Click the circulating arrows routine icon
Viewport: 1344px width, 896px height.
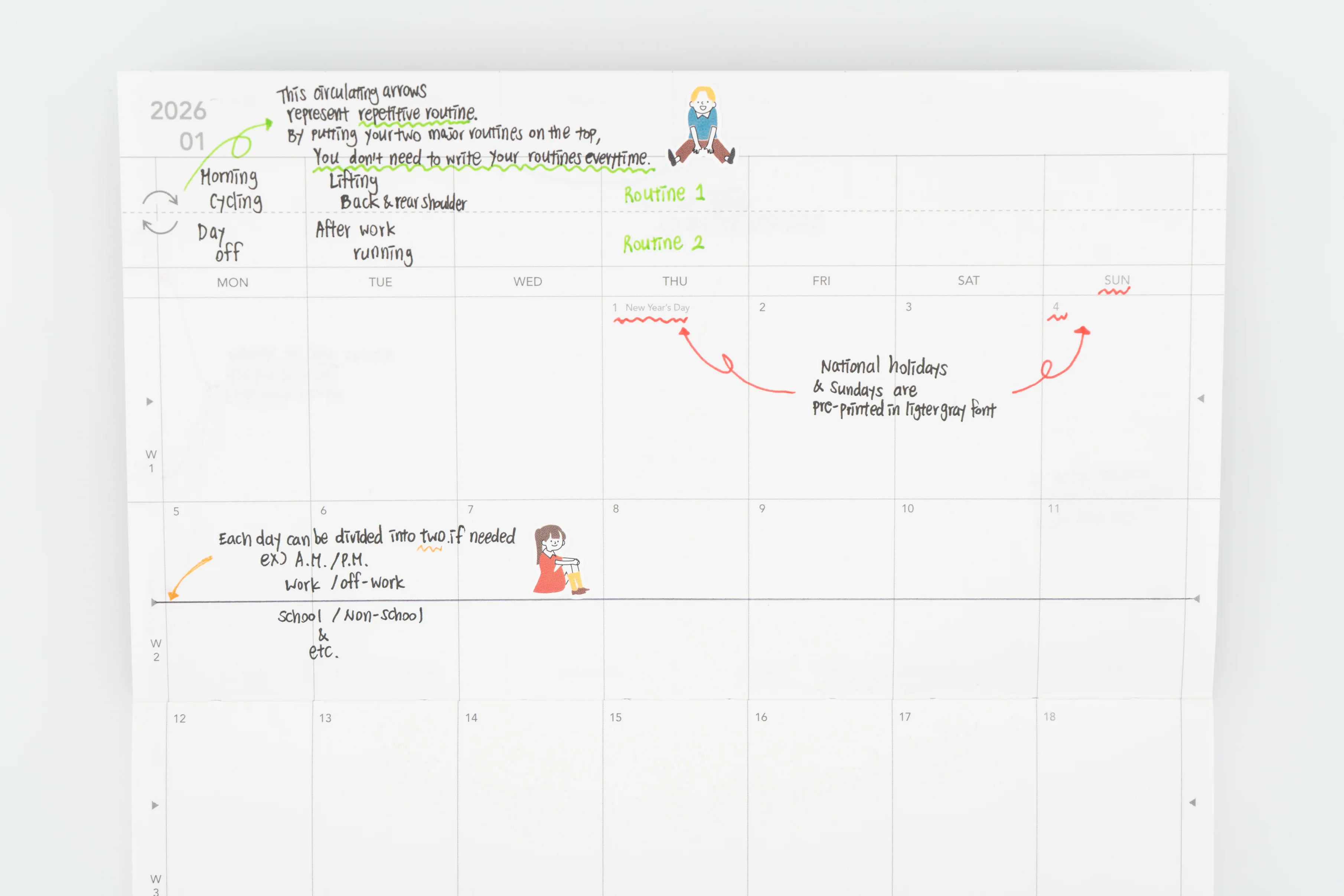pyautogui.click(x=160, y=212)
